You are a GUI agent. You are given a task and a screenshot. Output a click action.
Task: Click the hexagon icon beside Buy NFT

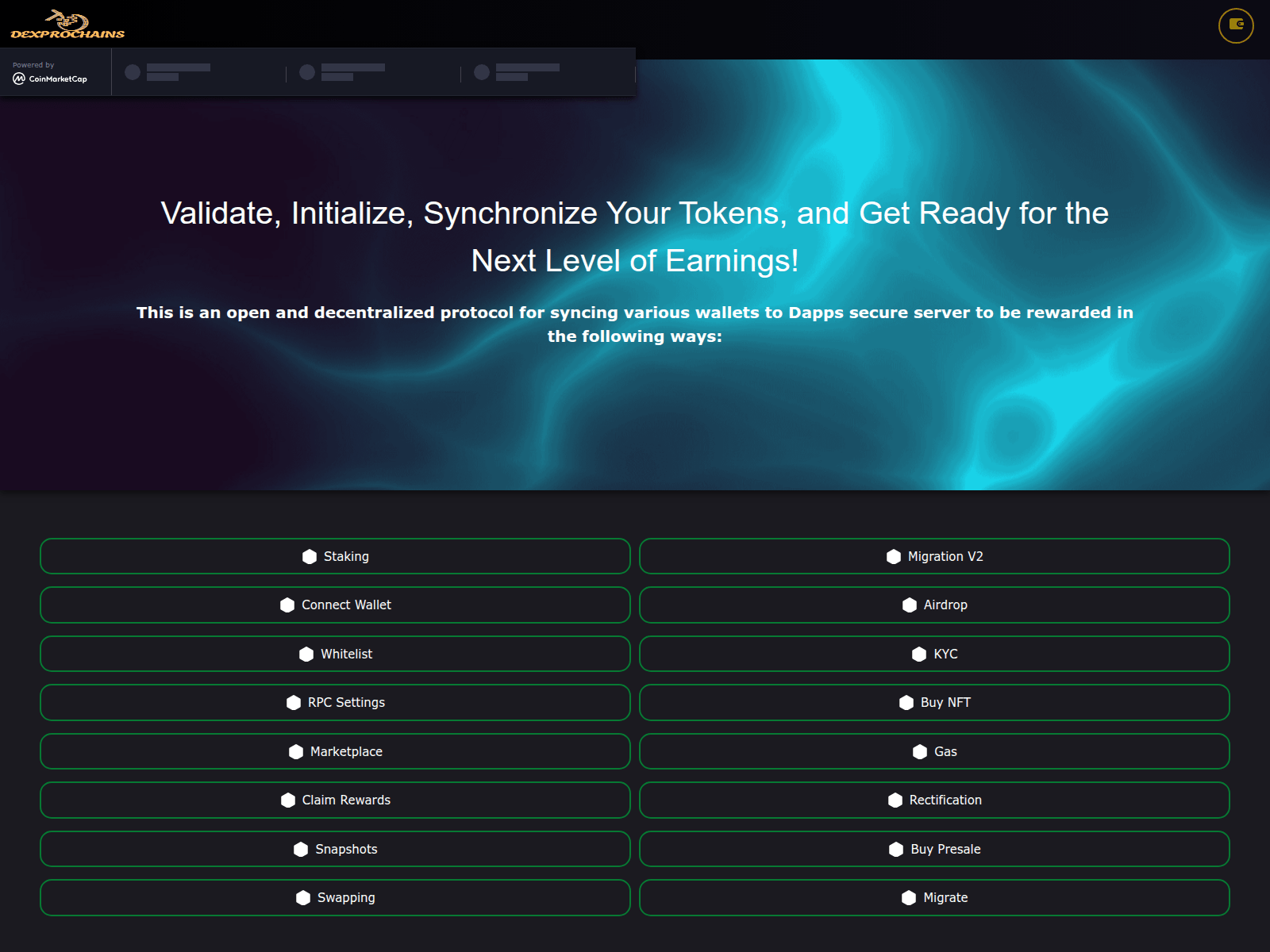pos(906,702)
